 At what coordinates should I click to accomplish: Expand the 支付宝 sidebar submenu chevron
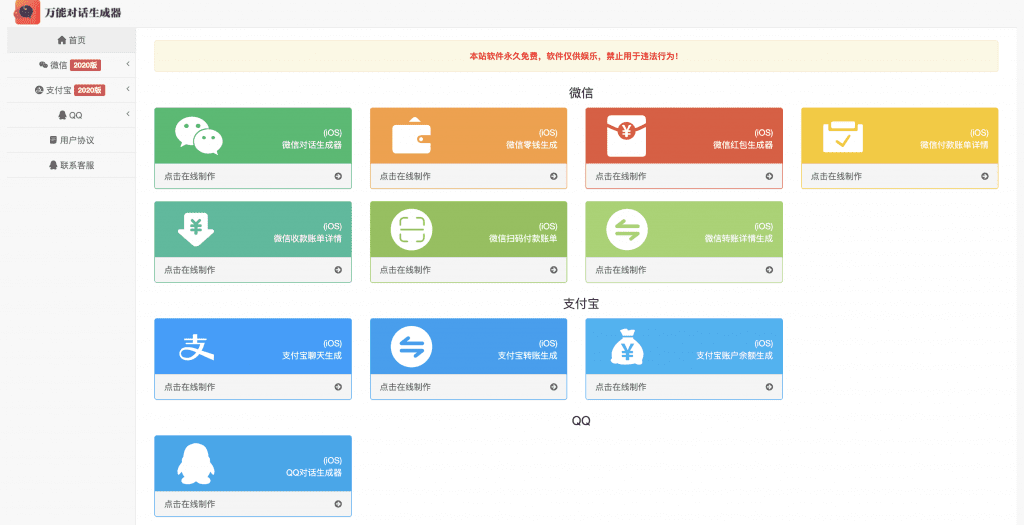128,89
